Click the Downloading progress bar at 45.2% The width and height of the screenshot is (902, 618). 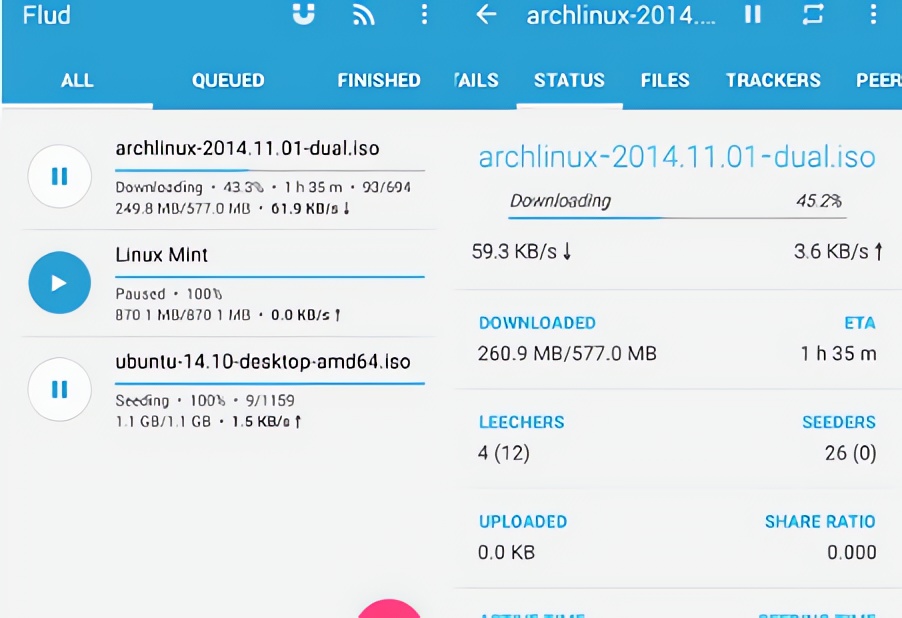click(x=676, y=215)
